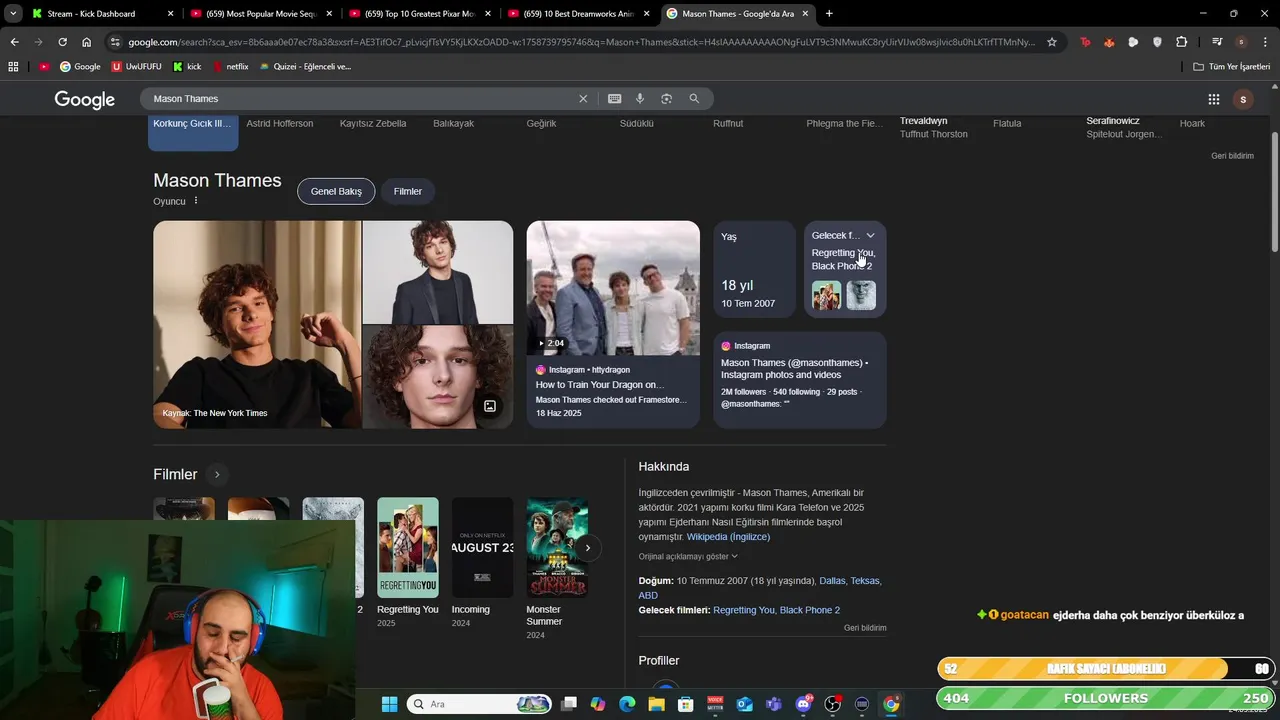The width and height of the screenshot is (1280, 720).
Task: Open the UwUFUFU bookmark
Action: coord(137,66)
